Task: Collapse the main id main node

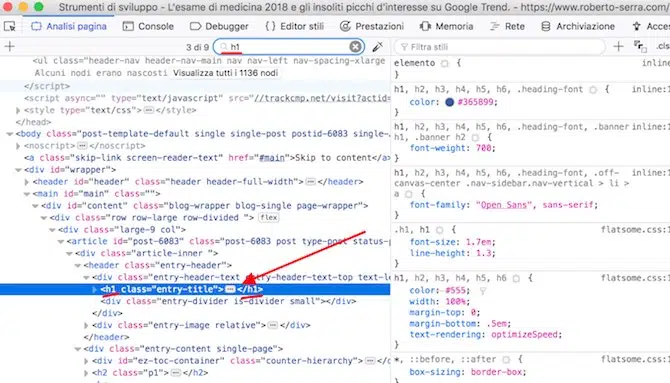Action: [x=26, y=194]
